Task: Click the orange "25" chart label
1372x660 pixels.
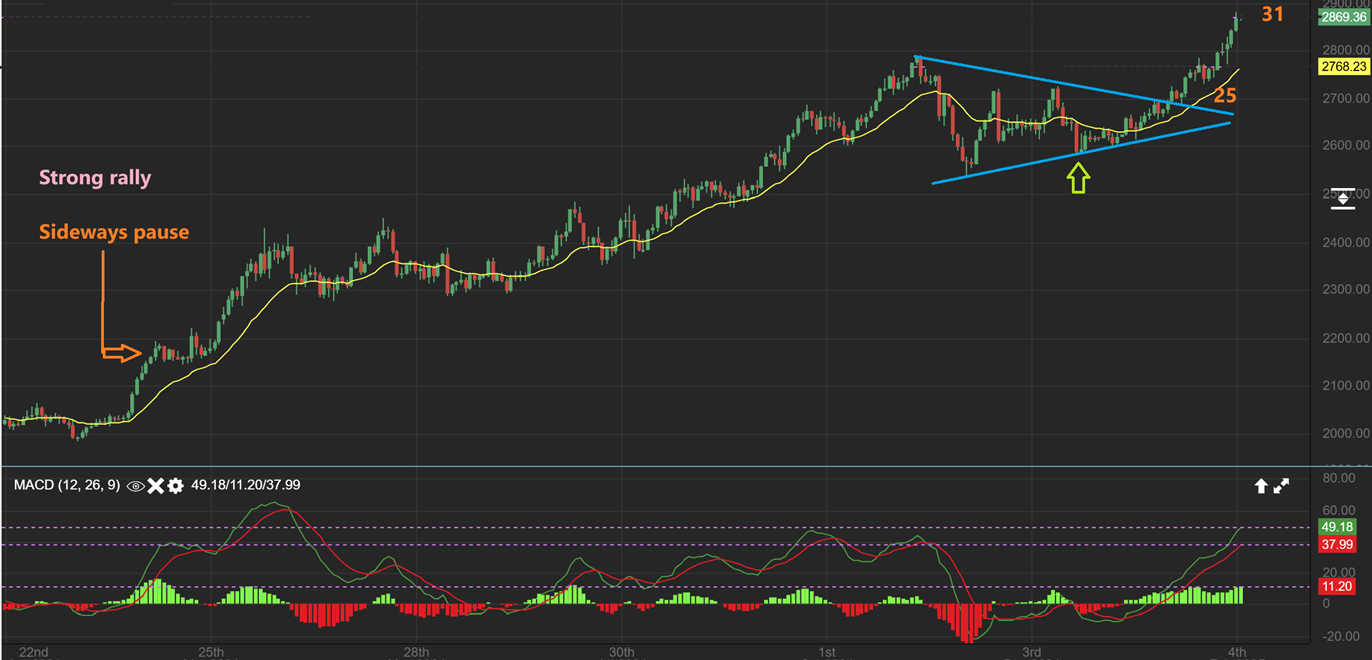Action: click(x=1225, y=96)
